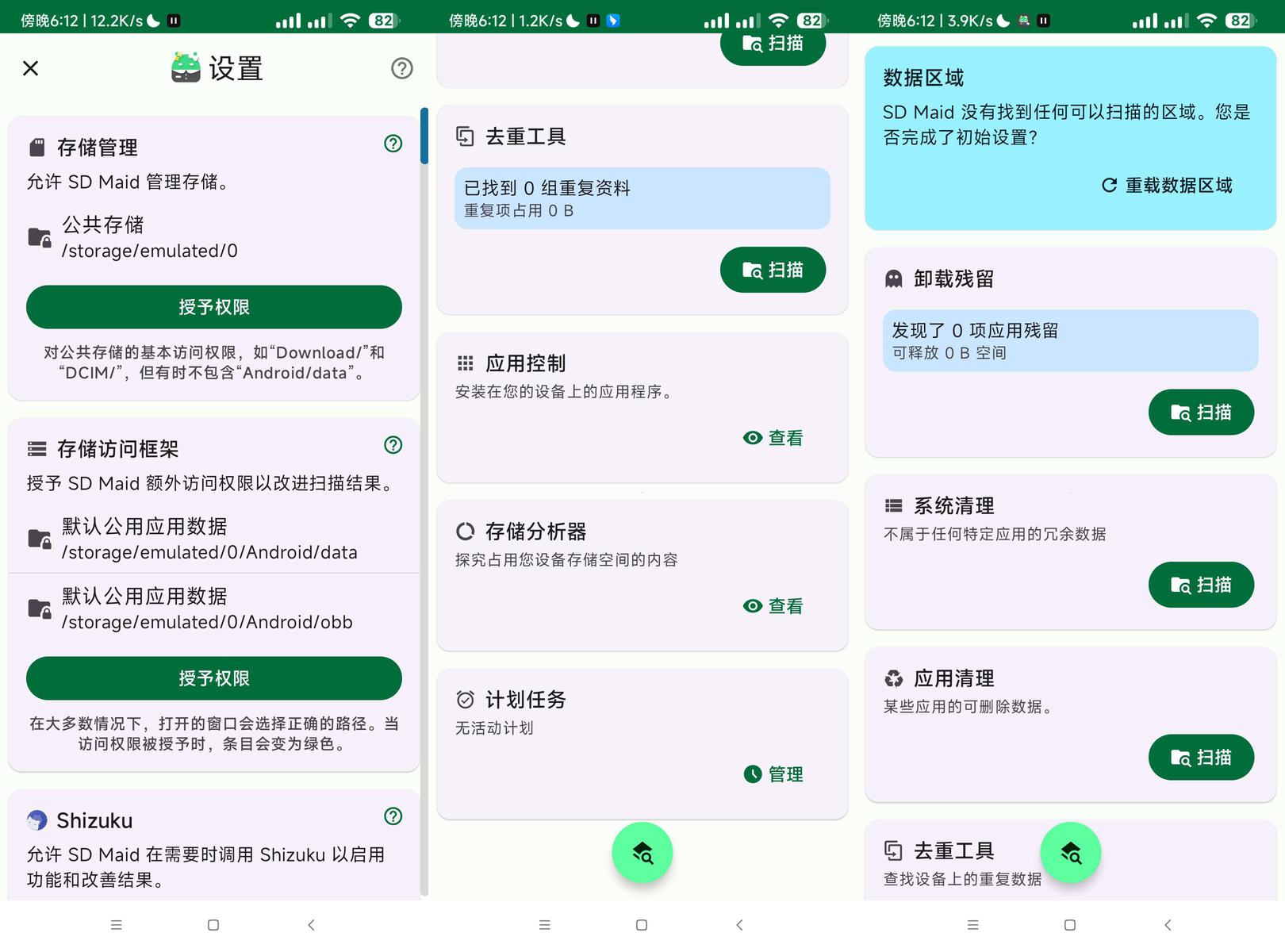The height and width of the screenshot is (952, 1285).
Task: Select the /storage/emulated/0/Android/obb entry
Action: (214, 608)
